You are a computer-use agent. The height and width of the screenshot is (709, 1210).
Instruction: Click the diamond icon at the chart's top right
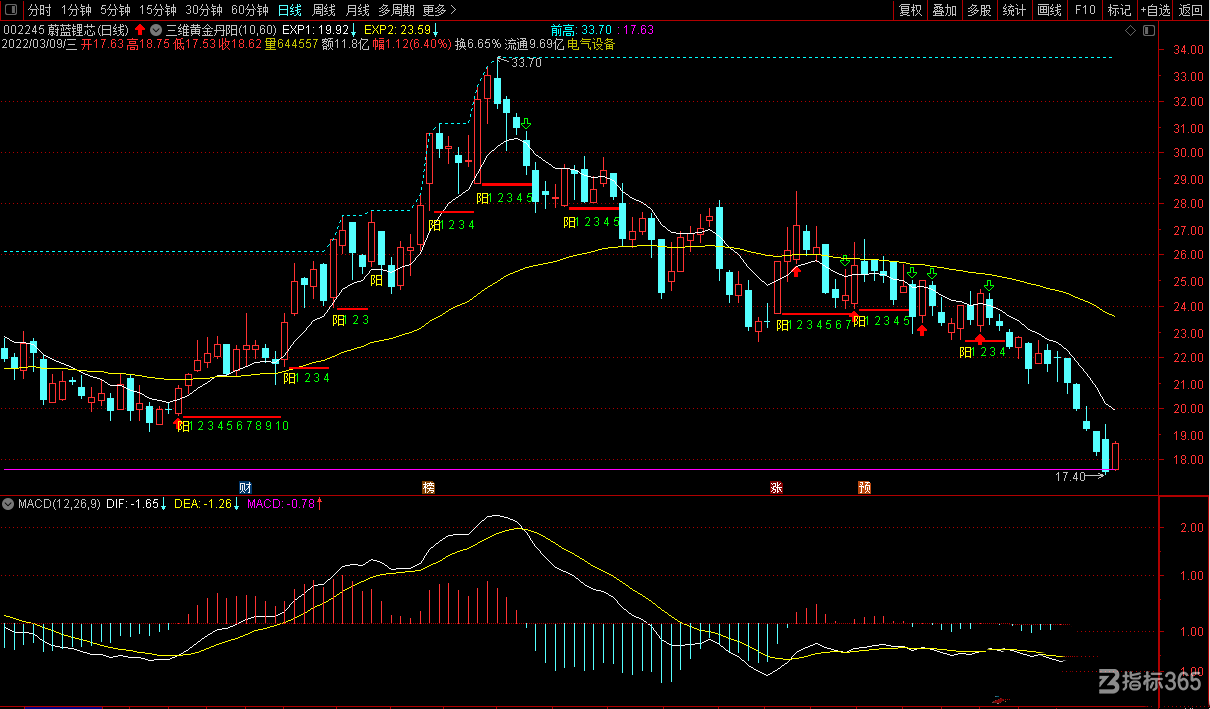tap(1130, 30)
